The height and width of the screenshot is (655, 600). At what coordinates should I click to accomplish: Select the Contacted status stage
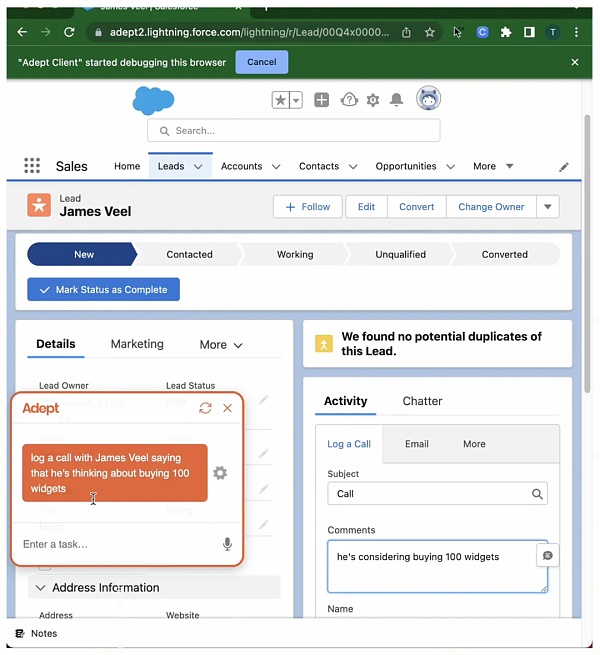[x=189, y=254]
